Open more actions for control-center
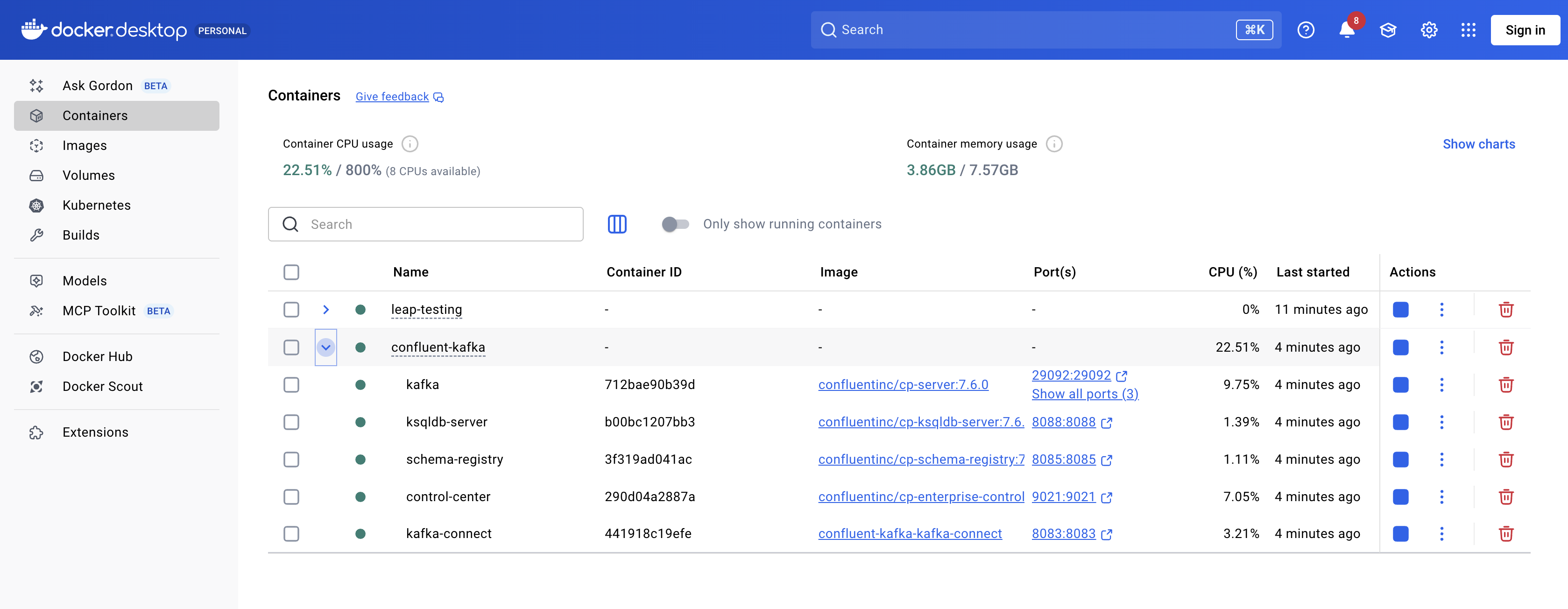This screenshot has width=1568, height=609. (1441, 497)
